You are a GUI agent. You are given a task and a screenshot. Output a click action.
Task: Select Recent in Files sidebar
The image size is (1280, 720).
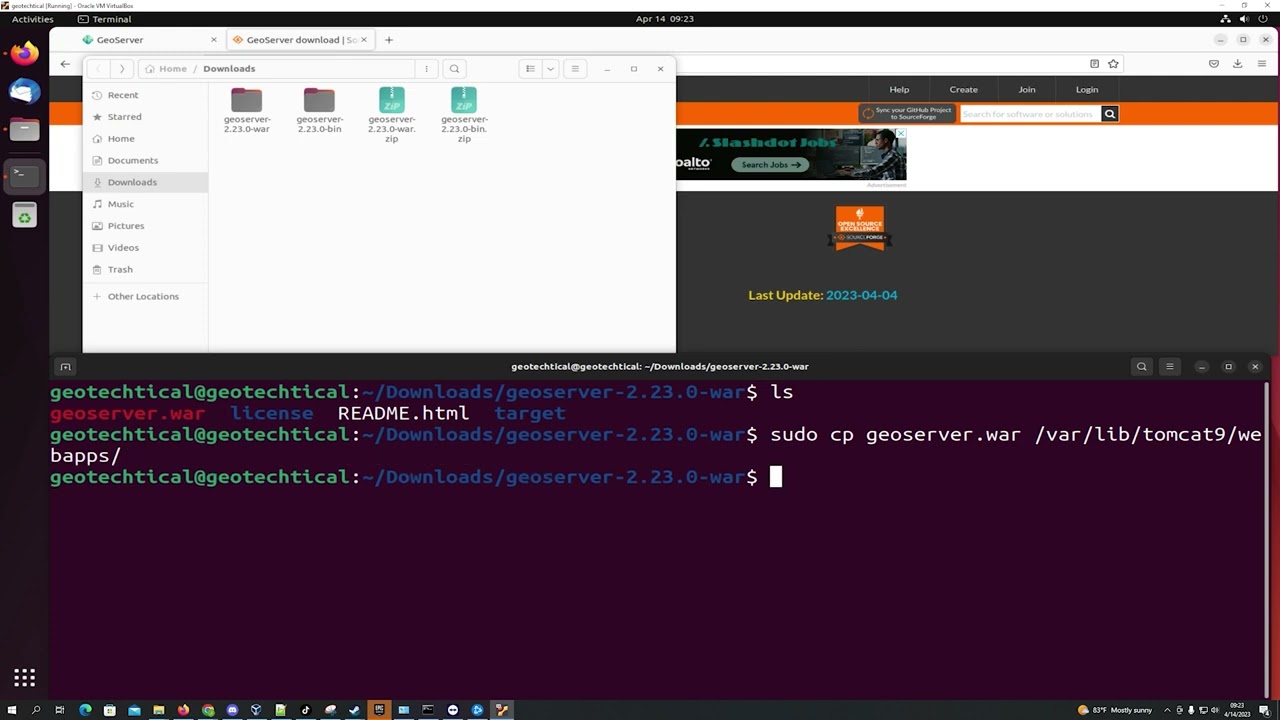145,95
